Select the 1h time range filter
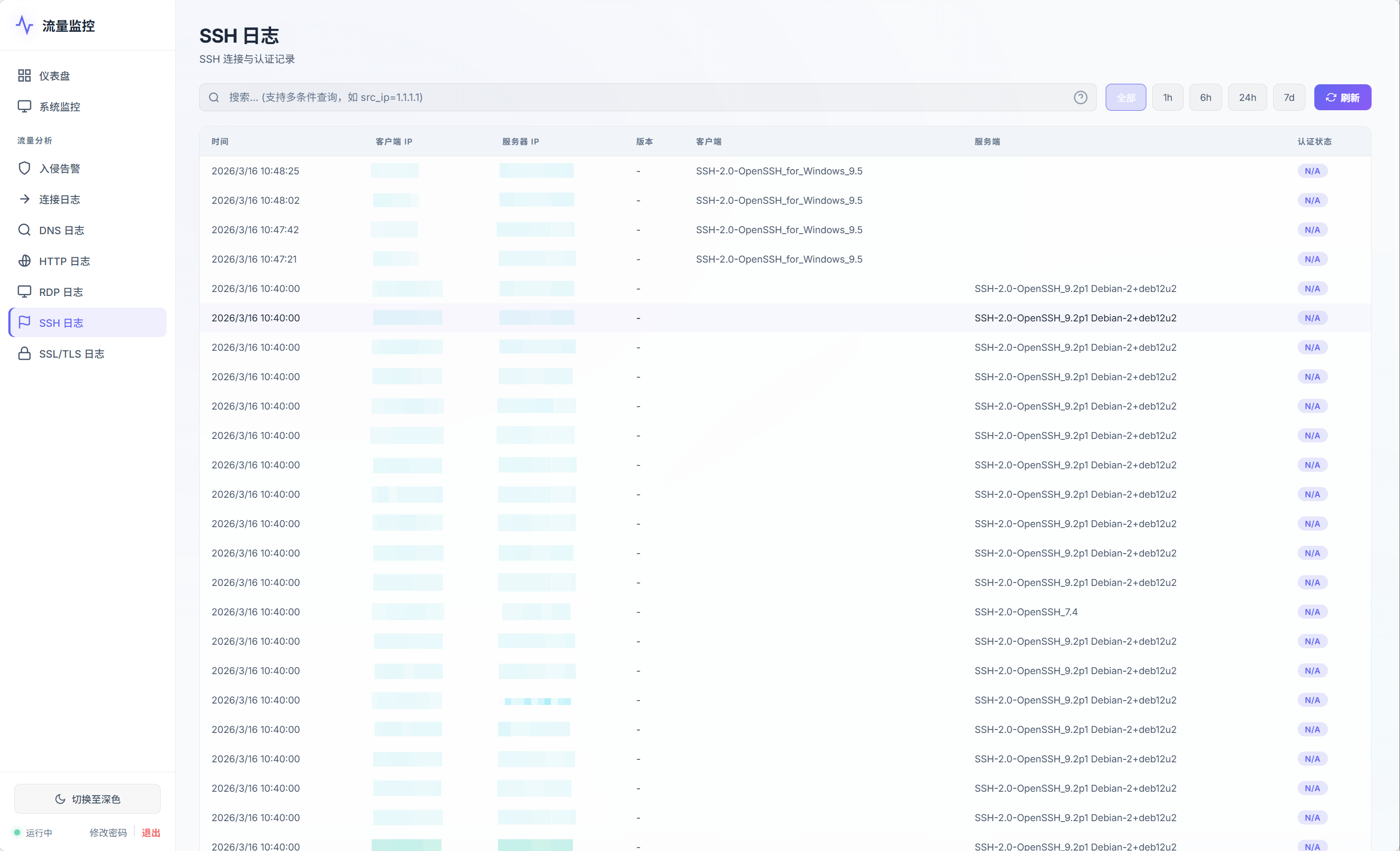Screen dimensions: 1400x851 [x=1167, y=97]
